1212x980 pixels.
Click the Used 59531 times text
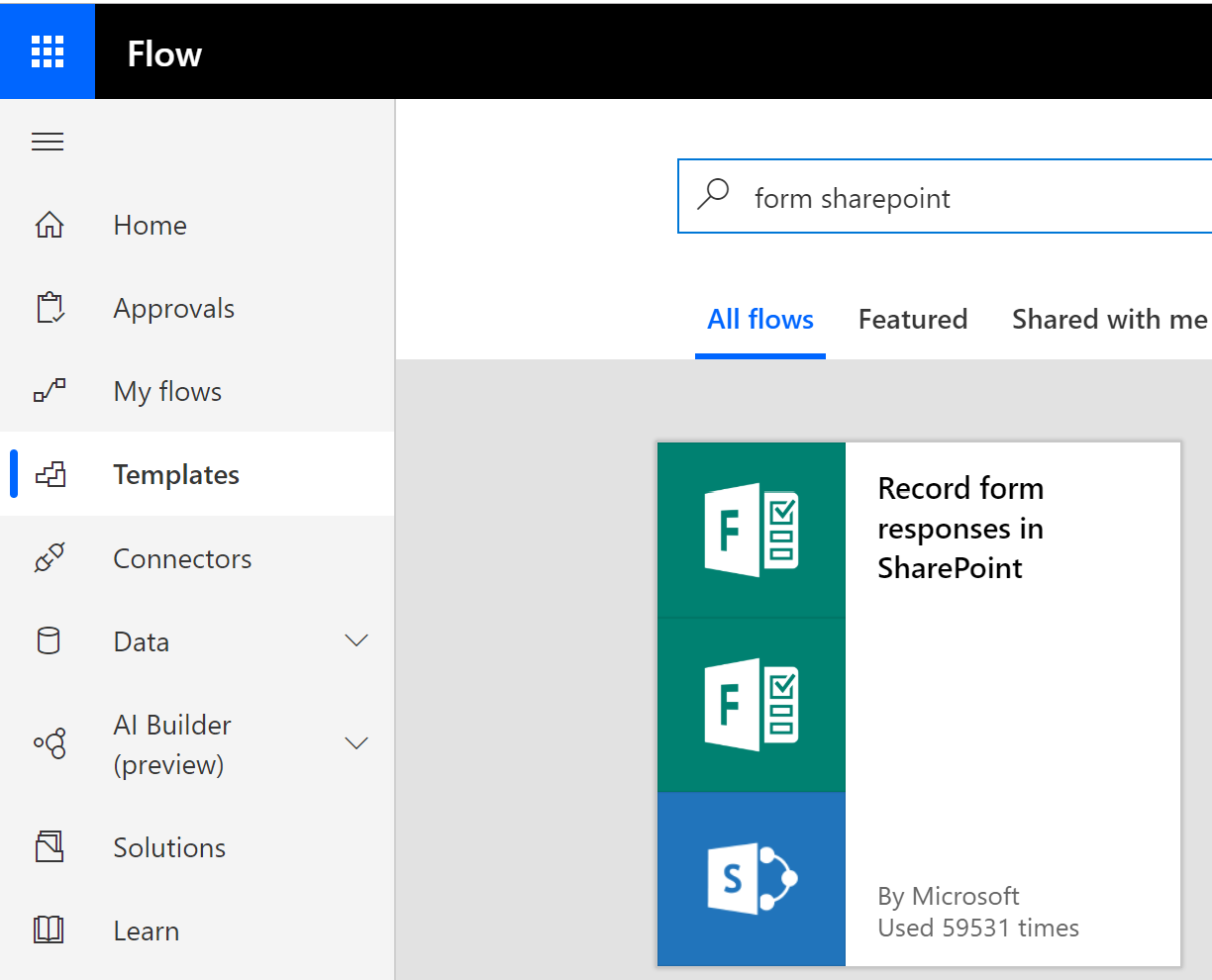point(978,928)
